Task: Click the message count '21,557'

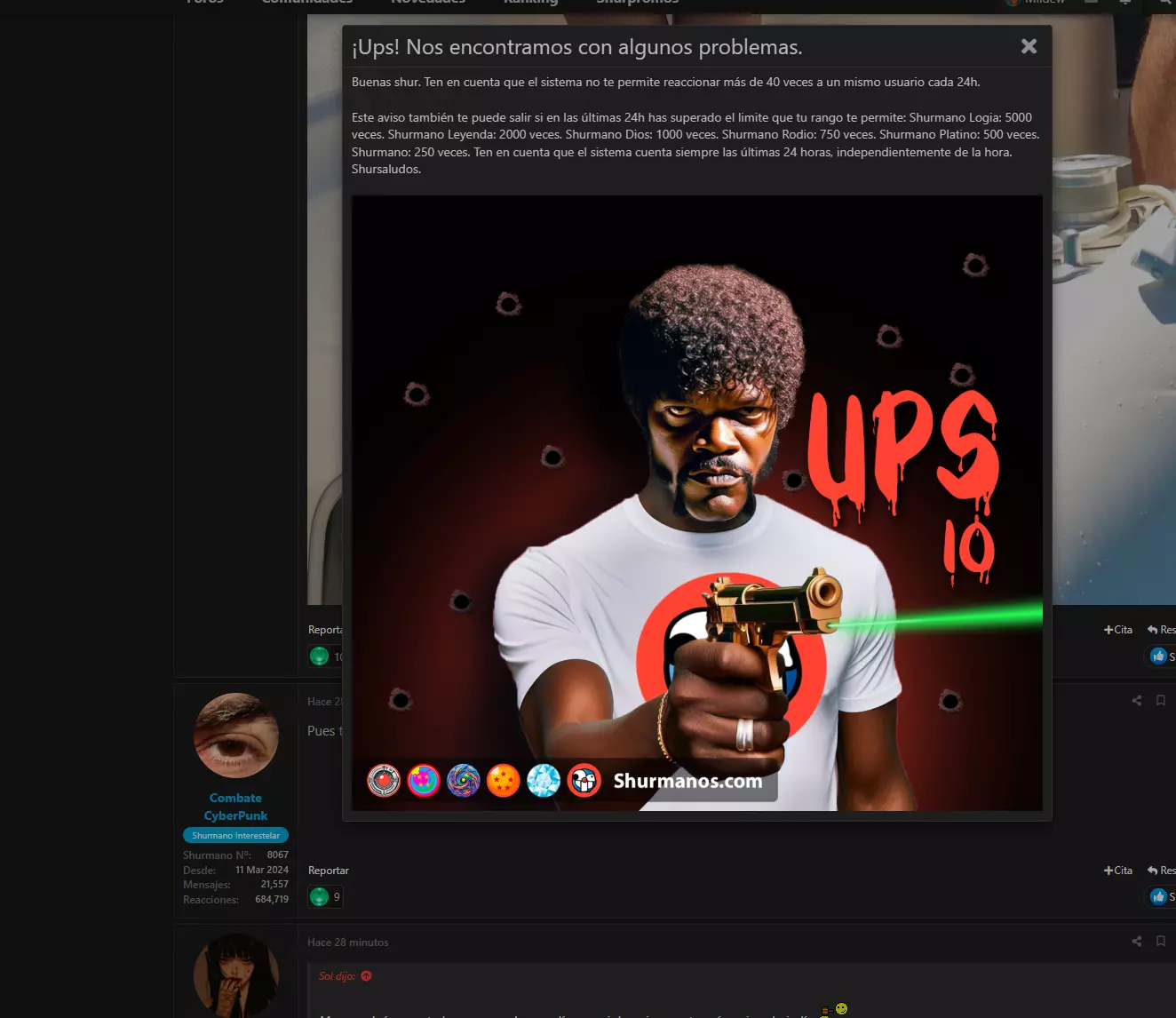Action: click(274, 885)
